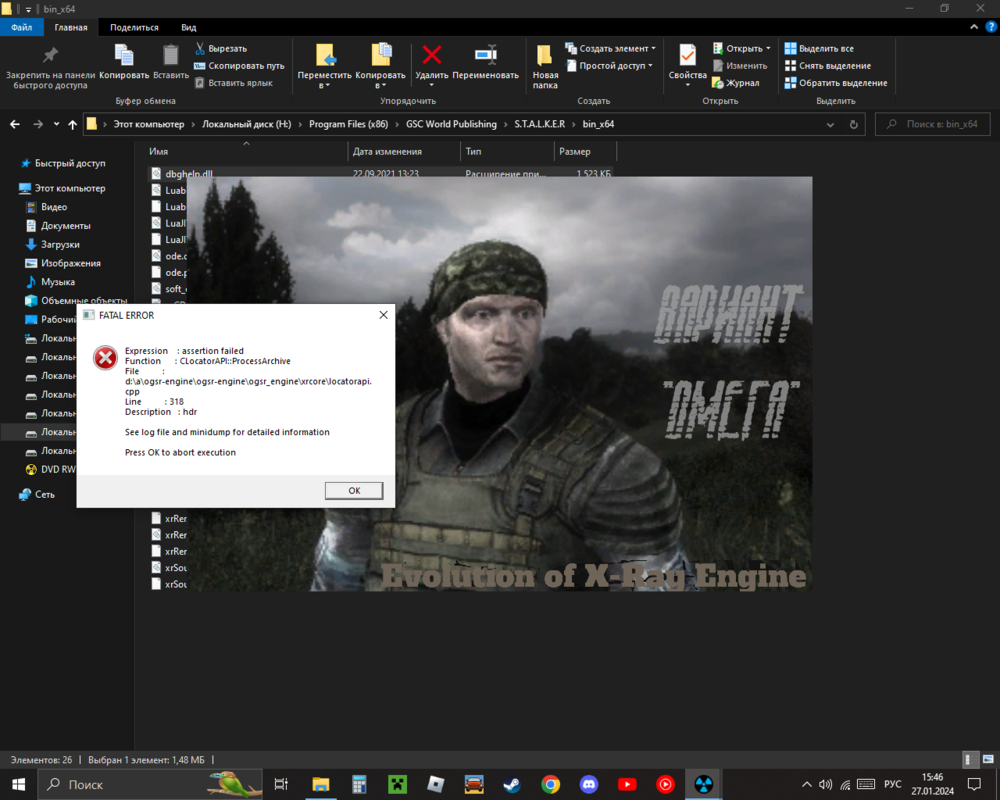Launch Steam from the taskbar
Screen dimensions: 1000x800
[512, 785]
